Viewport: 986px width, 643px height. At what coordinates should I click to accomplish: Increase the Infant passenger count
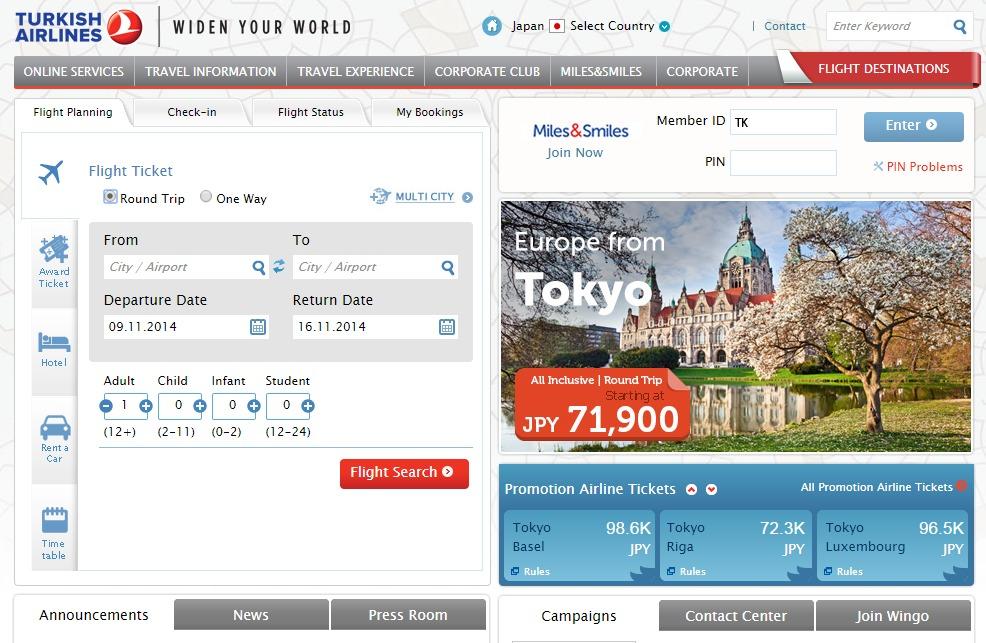253,406
